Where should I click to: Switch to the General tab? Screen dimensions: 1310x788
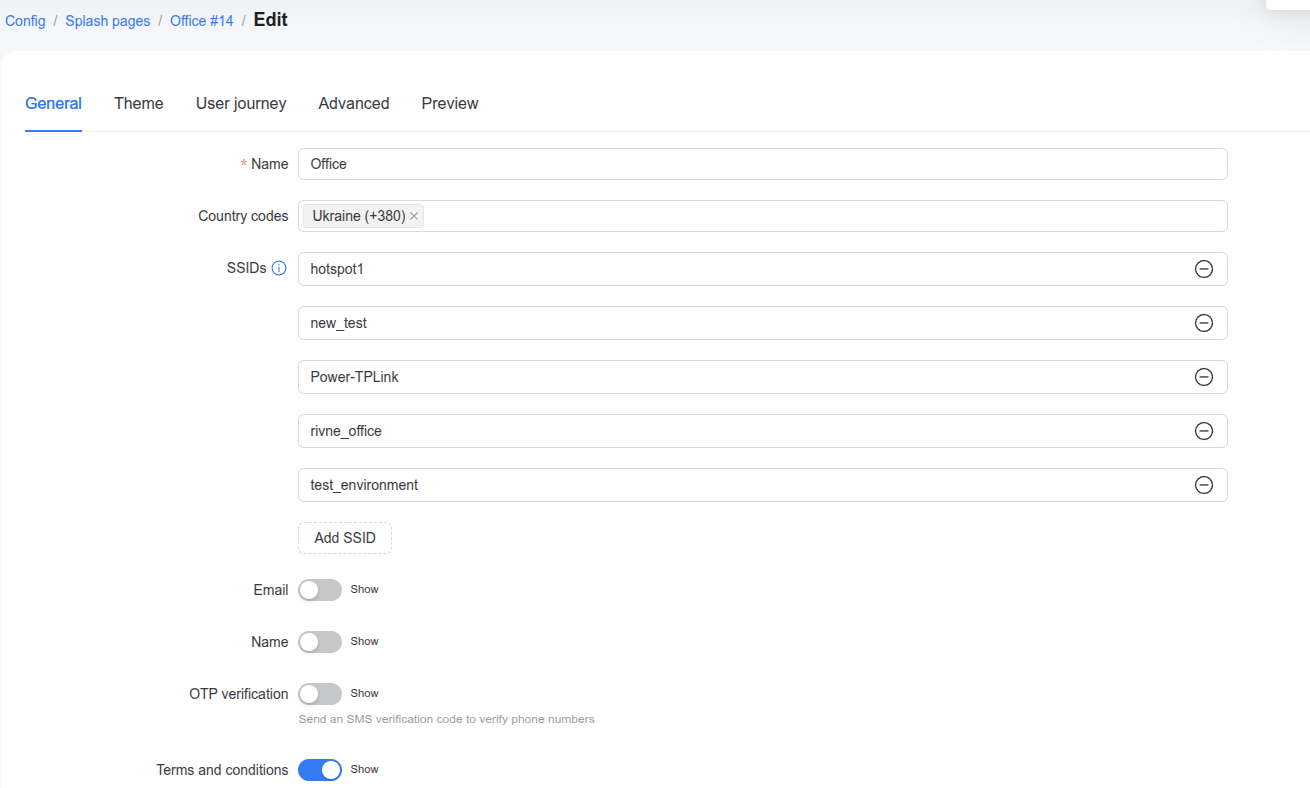[54, 103]
